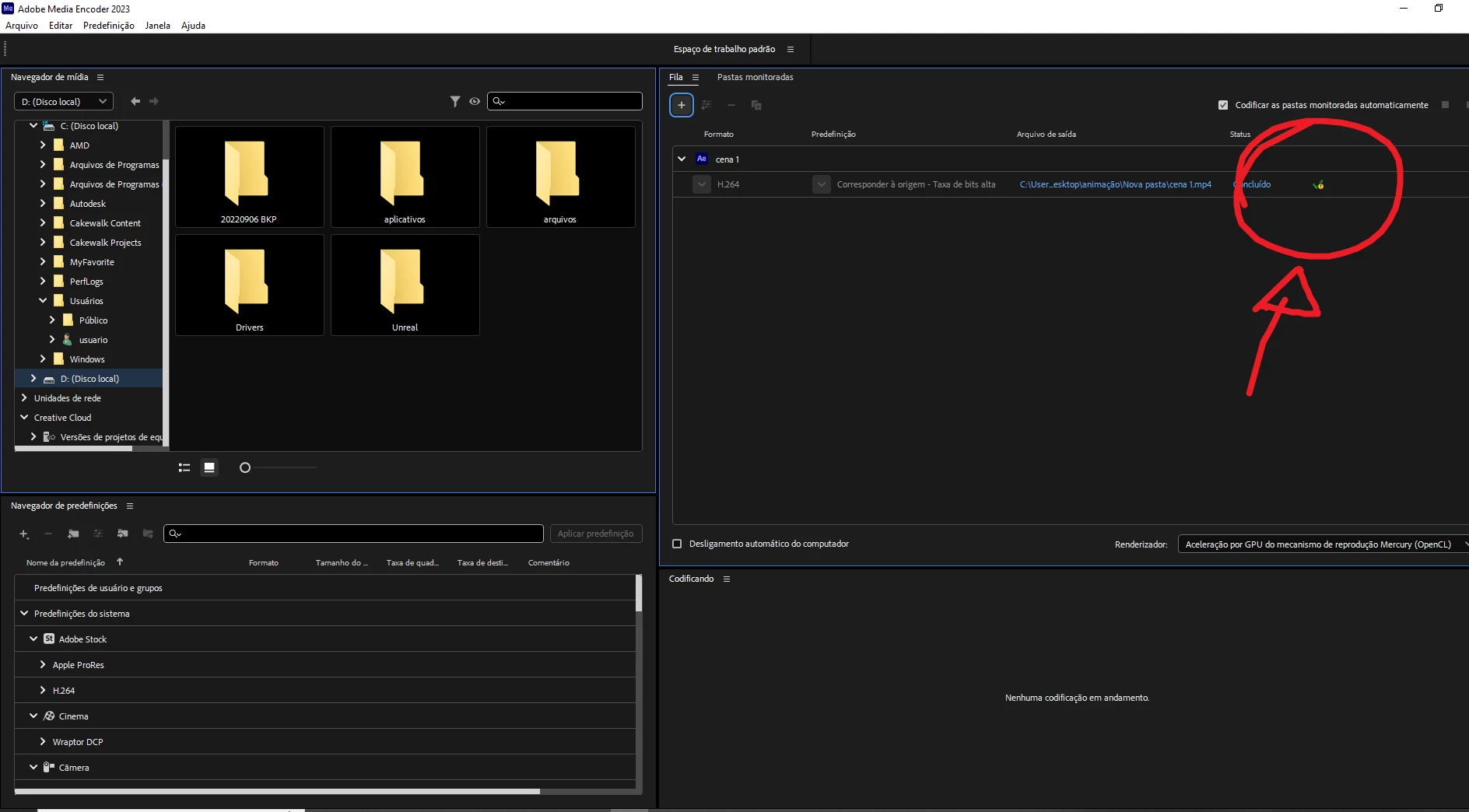
Task: Open the D: (Disco local) drive dropdown
Action: click(x=64, y=101)
